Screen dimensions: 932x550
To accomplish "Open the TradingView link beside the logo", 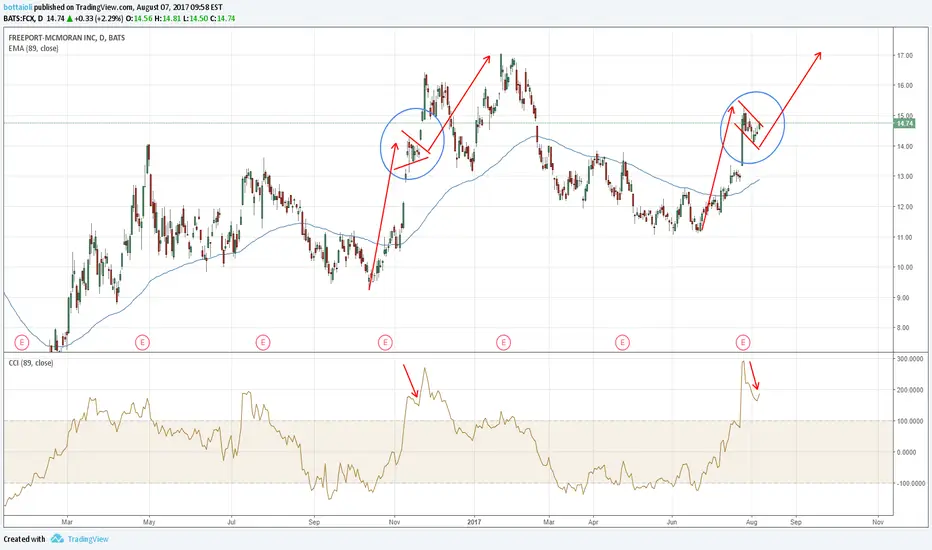I will pyautogui.click(x=88, y=539).
